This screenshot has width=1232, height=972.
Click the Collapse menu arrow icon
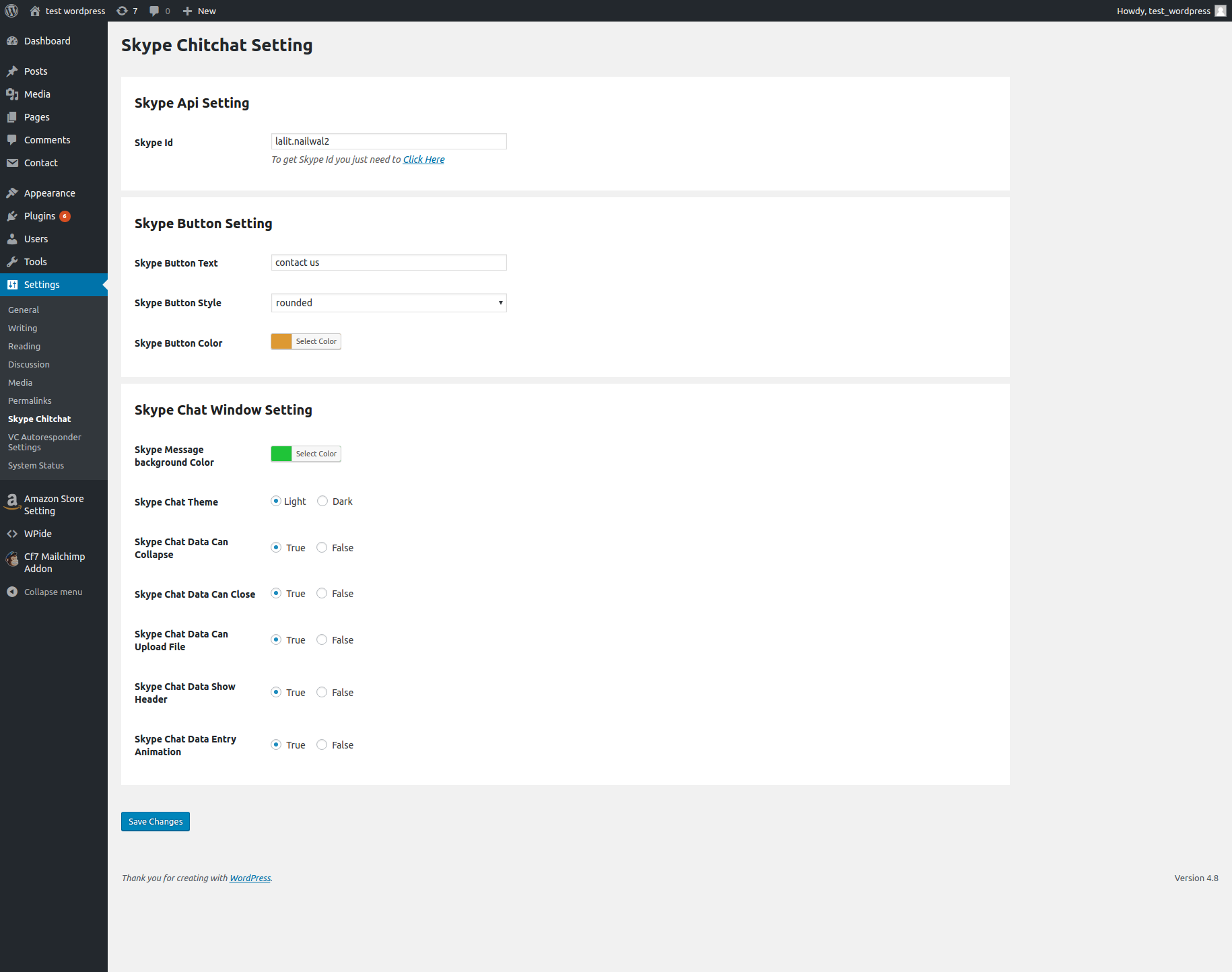point(12,592)
